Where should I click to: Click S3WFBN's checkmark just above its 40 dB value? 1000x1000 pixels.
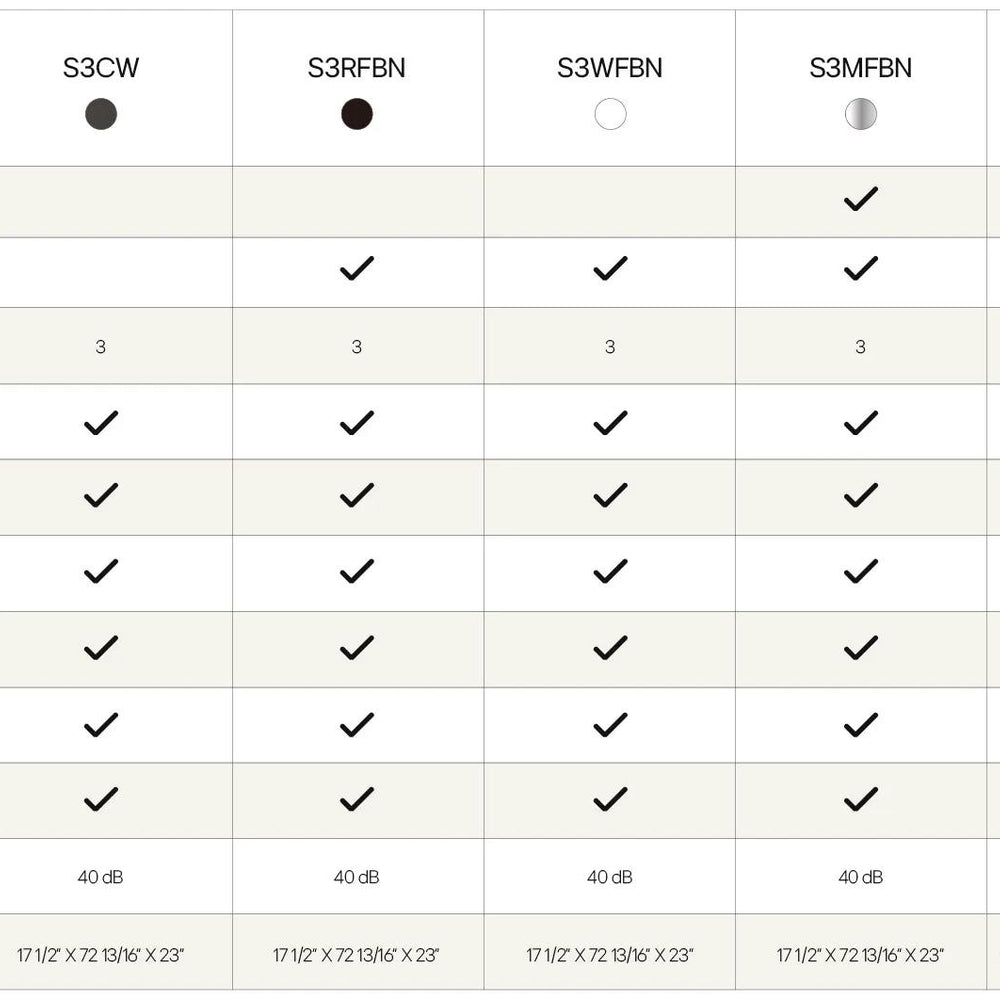[610, 799]
